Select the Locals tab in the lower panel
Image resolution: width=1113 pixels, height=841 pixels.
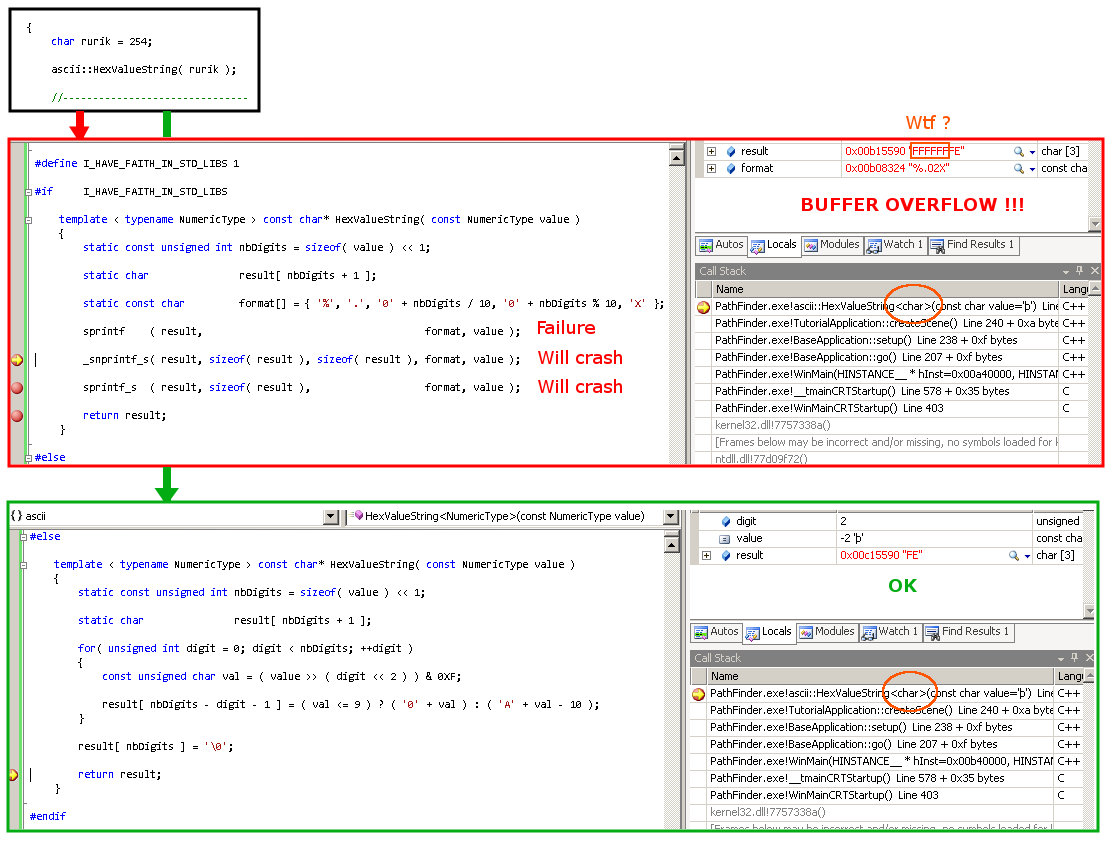pyautogui.click(x=769, y=632)
